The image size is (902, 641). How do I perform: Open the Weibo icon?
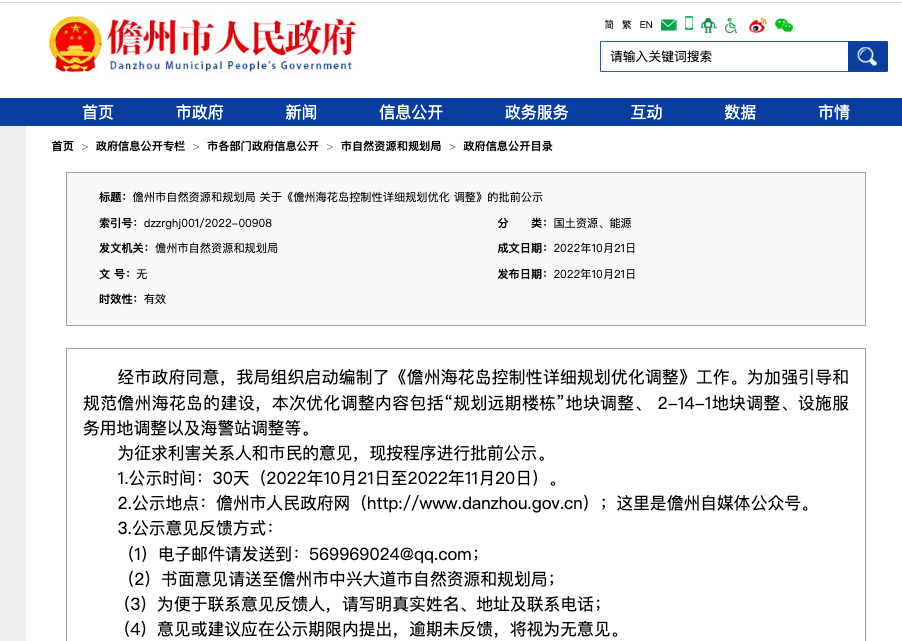coord(758,25)
